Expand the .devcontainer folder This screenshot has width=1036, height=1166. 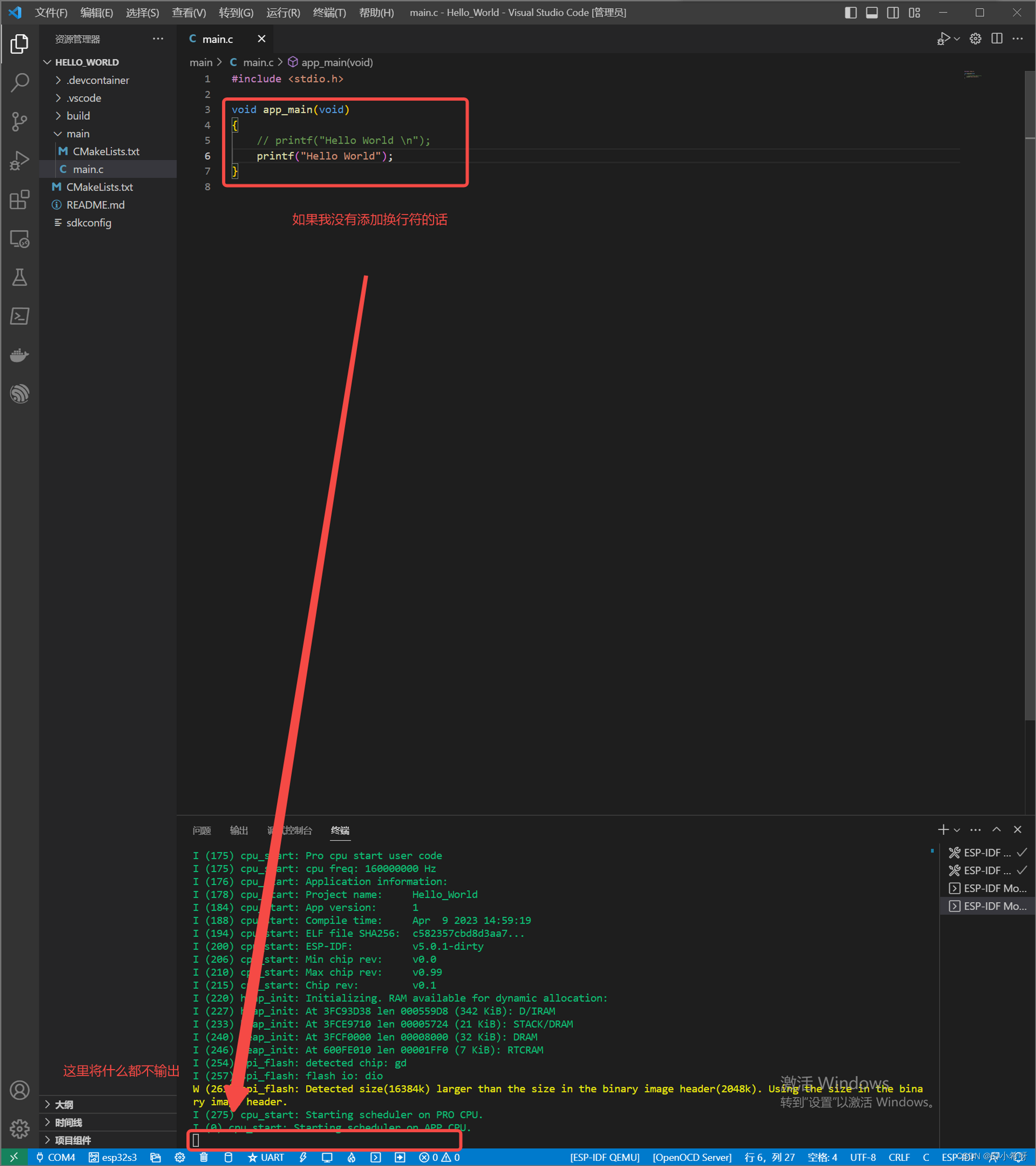pos(97,80)
